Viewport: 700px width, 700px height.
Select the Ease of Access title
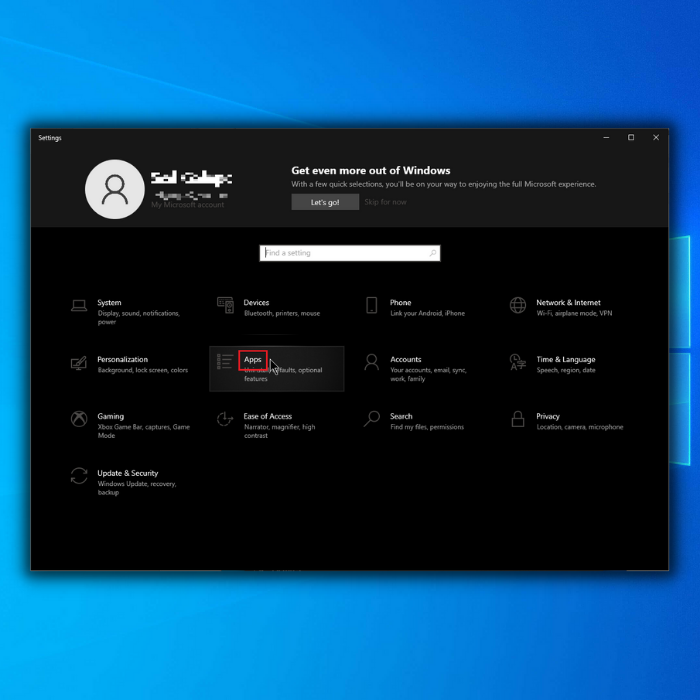click(267, 416)
